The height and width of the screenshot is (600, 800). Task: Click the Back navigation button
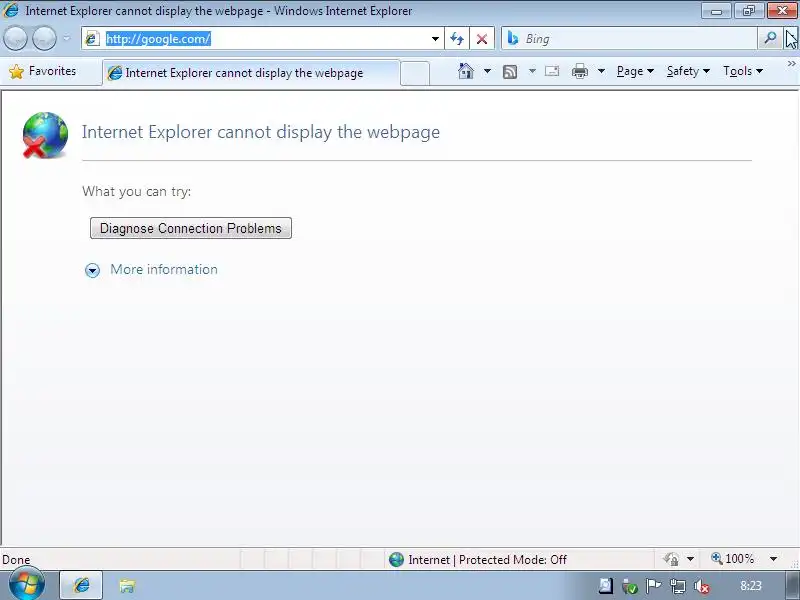(15, 38)
